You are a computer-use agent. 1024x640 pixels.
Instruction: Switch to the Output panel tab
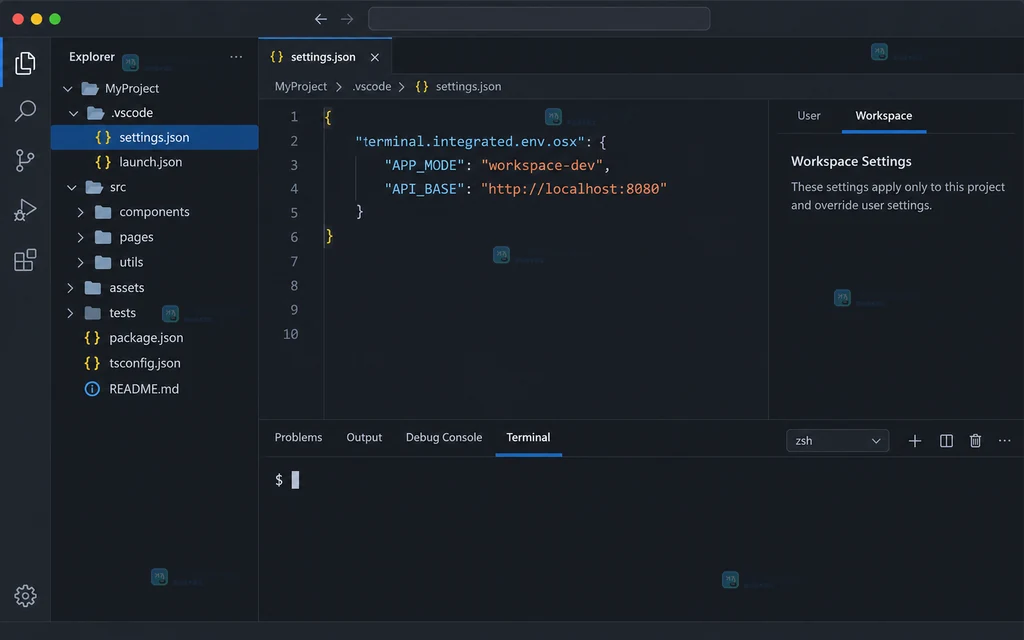[364, 438]
